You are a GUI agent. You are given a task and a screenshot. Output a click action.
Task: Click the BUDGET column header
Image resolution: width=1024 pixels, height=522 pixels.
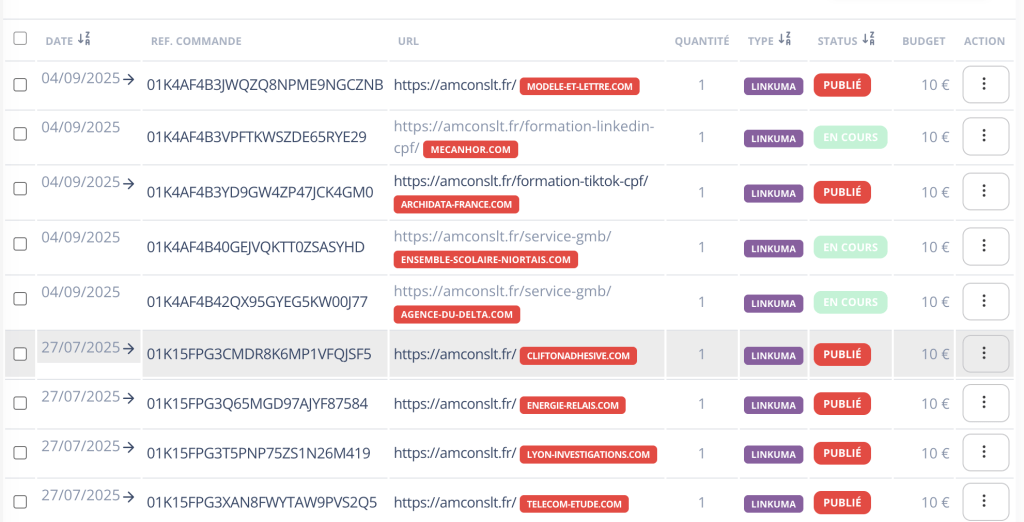(x=923, y=41)
